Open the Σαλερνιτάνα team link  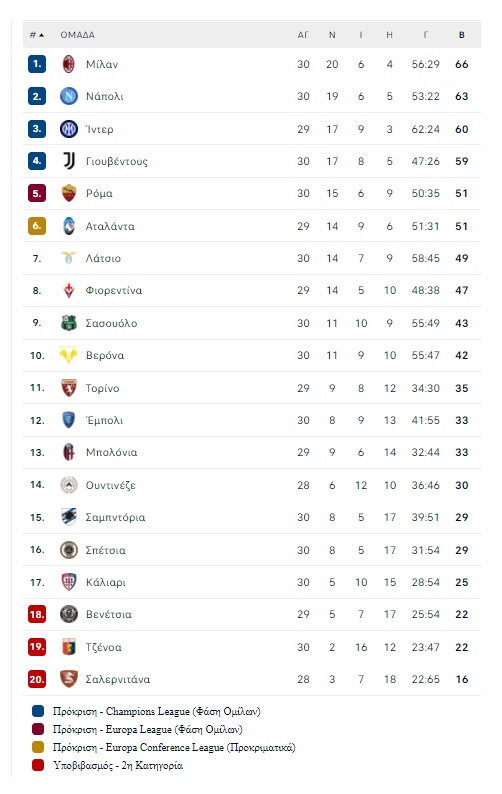118,679
